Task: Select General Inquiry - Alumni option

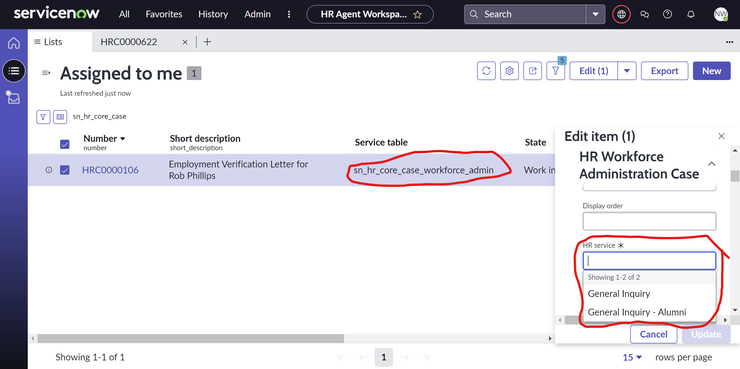Action: point(649,312)
